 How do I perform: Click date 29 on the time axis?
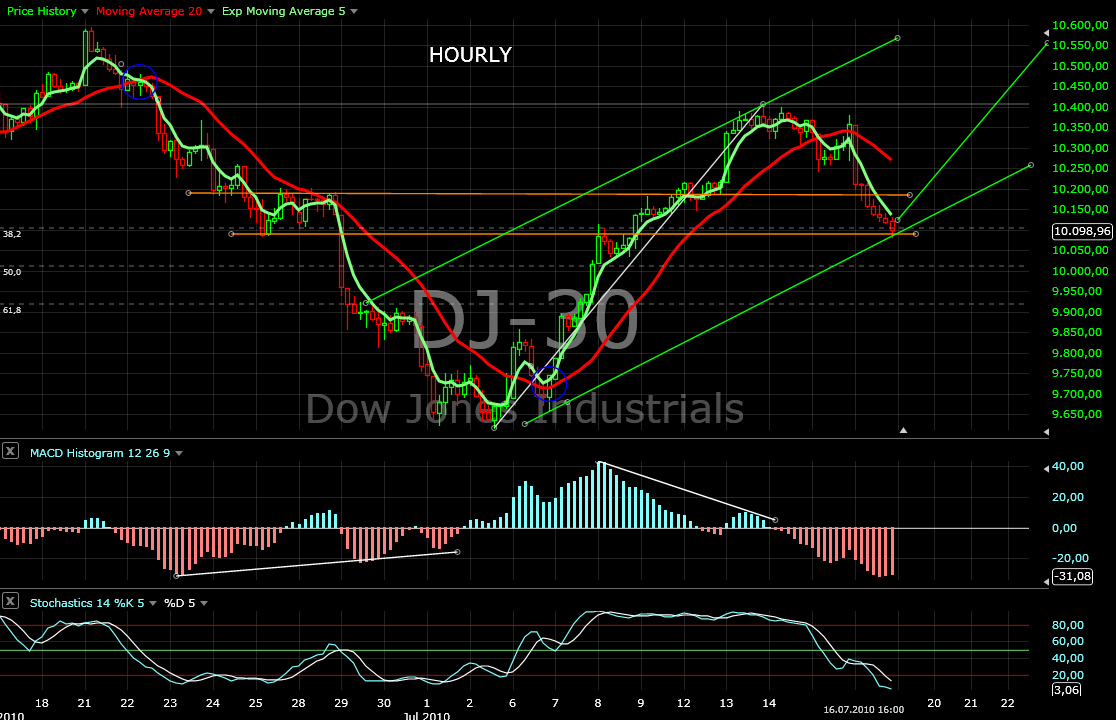tap(341, 703)
